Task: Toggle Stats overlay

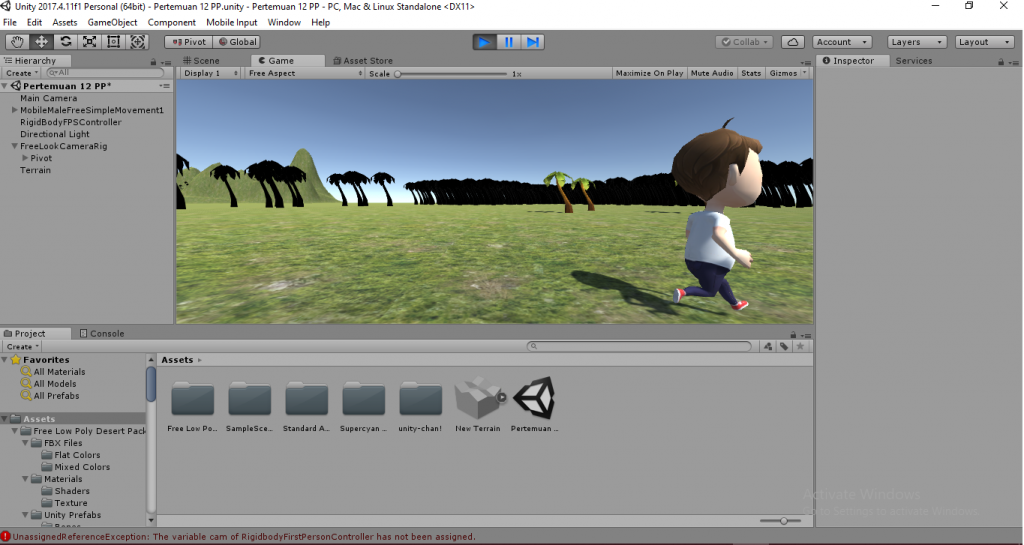Action: pos(751,73)
